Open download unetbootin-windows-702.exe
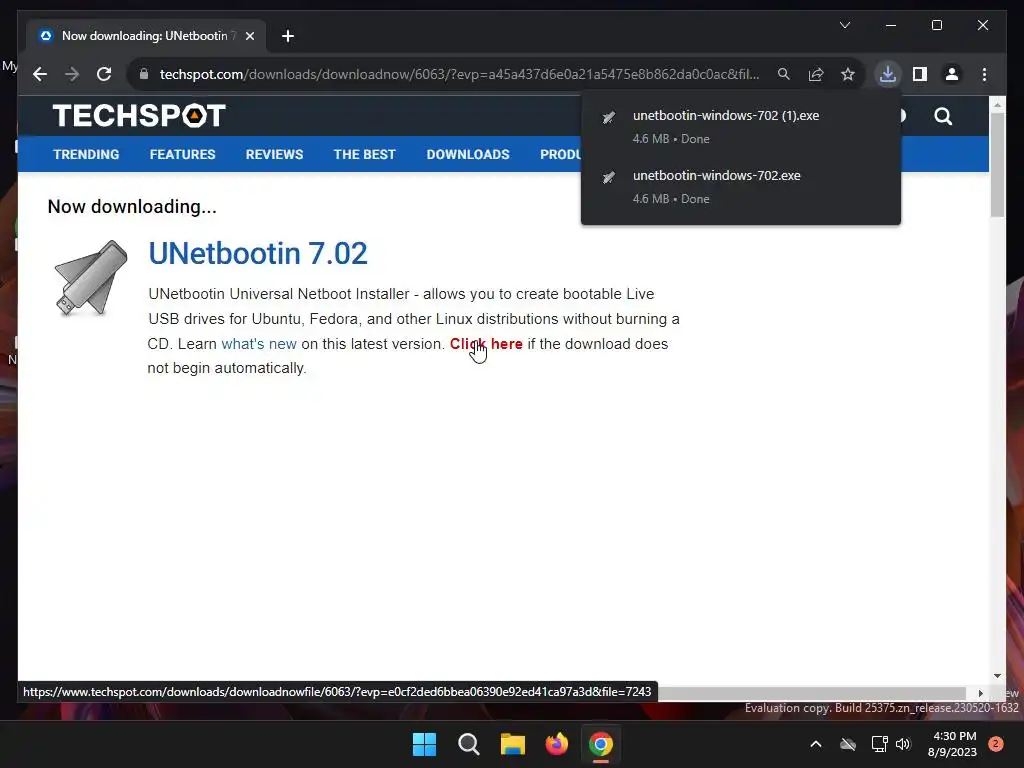Image resolution: width=1024 pixels, height=768 pixels. [741, 187]
